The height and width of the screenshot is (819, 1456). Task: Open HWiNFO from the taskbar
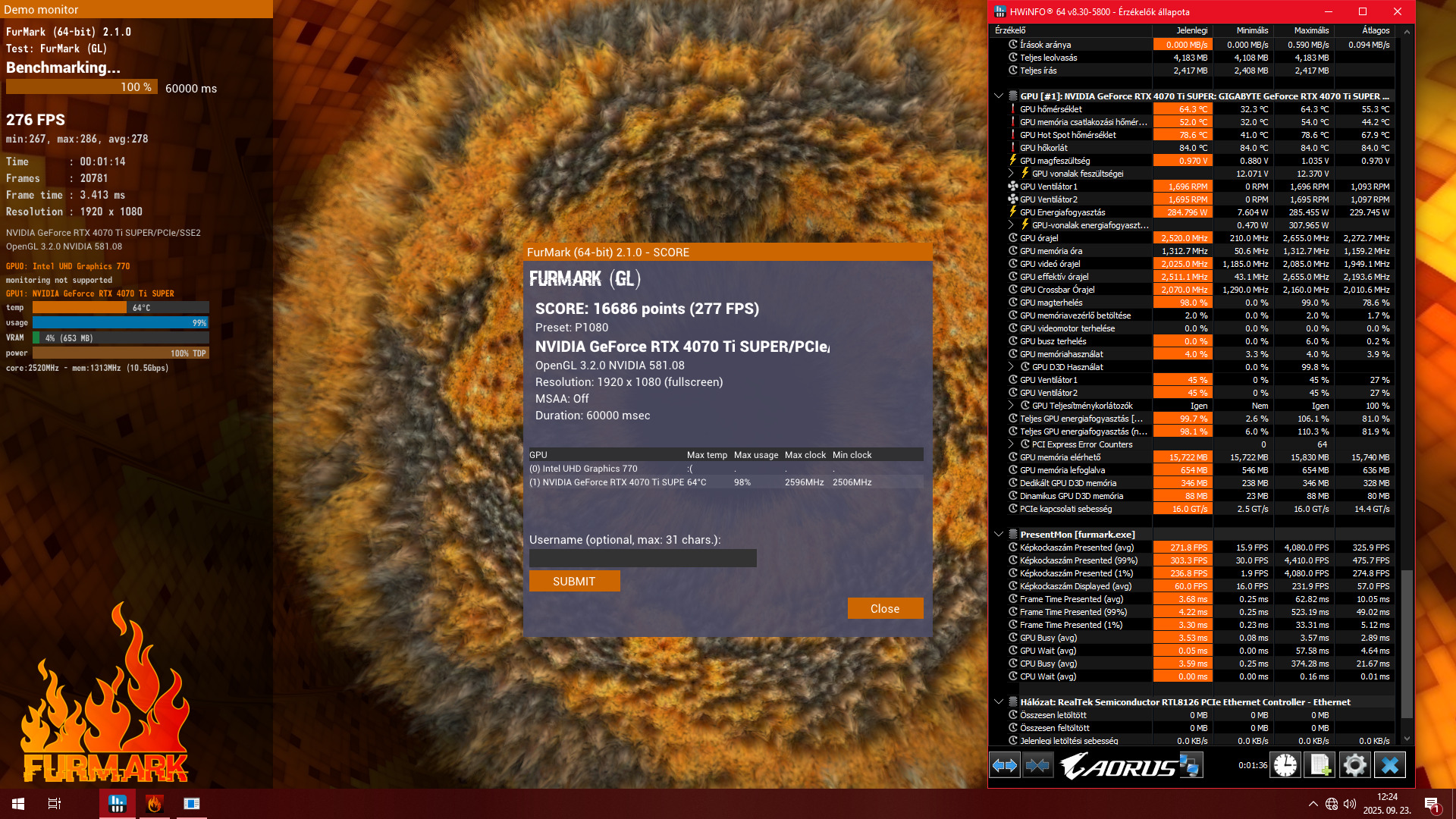(x=118, y=804)
